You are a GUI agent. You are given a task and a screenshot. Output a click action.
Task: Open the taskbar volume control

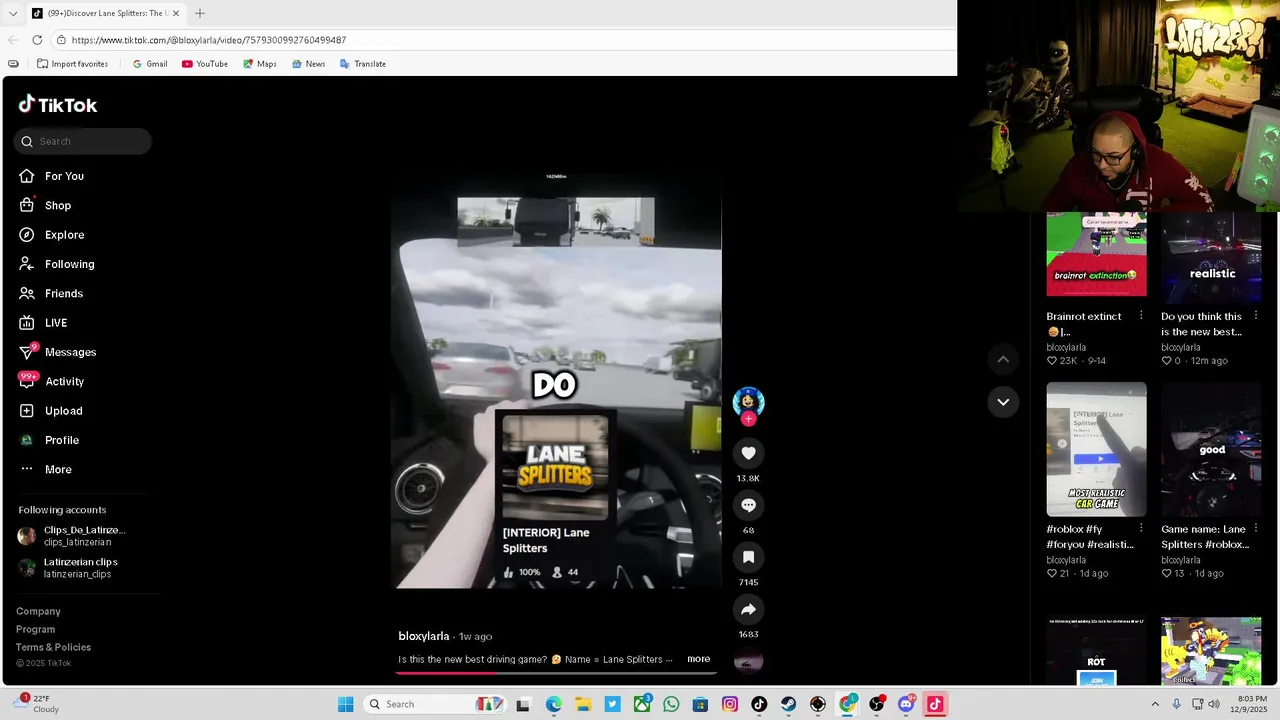coord(1214,704)
